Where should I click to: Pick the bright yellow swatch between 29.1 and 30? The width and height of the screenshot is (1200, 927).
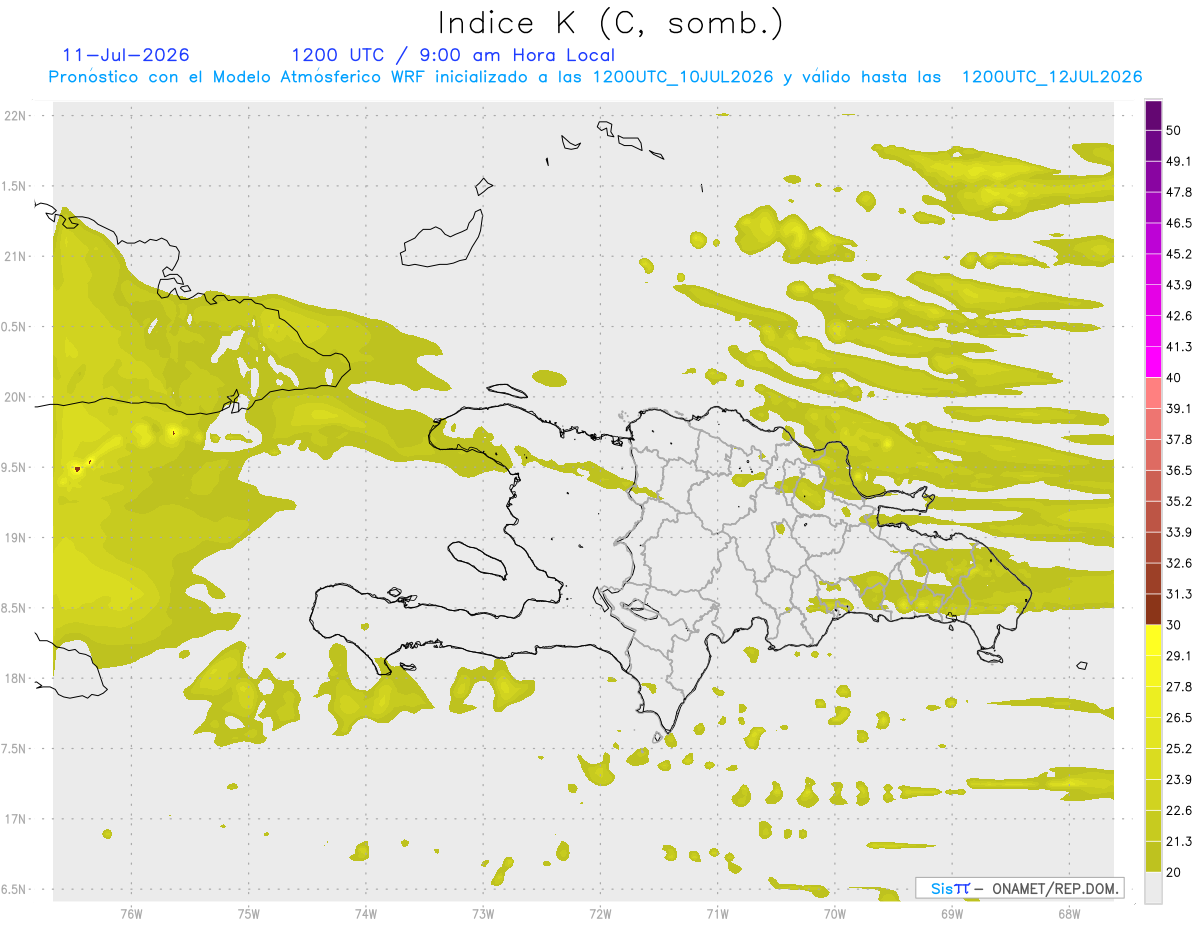1153,641
